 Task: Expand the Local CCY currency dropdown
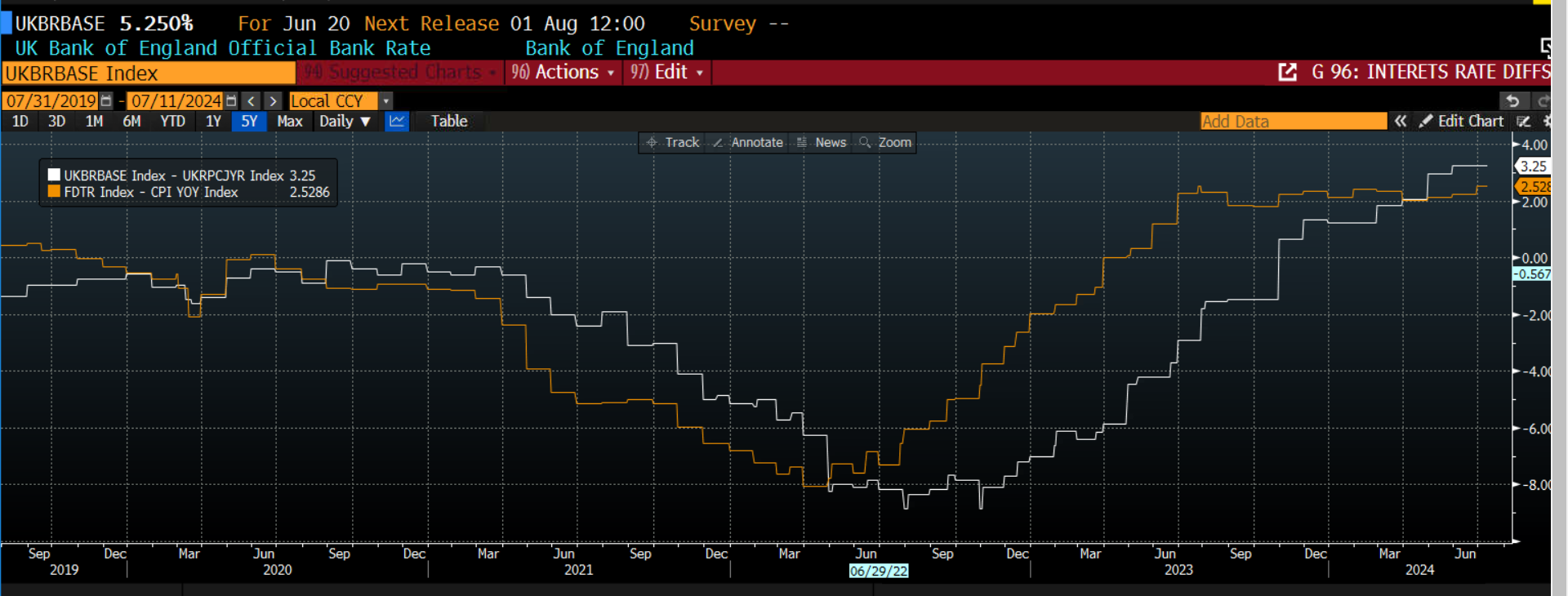pyautogui.click(x=386, y=101)
